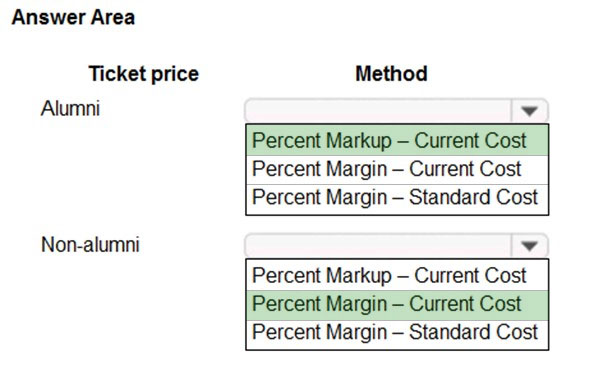Choose the last entry in Alumni option list
The width and height of the screenshot is (594, 388).
(x=397, y=198)
